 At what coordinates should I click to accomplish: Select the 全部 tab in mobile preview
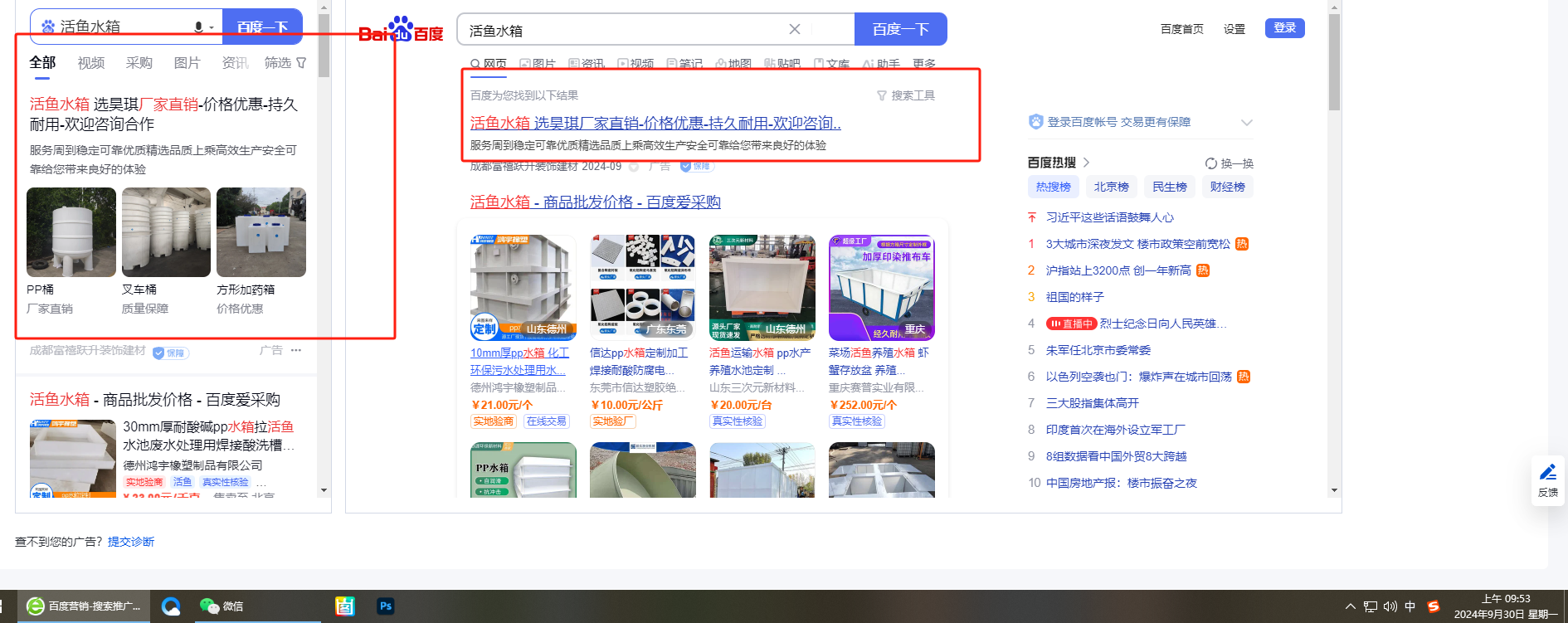pyautogui.click(x=42, y=63)
